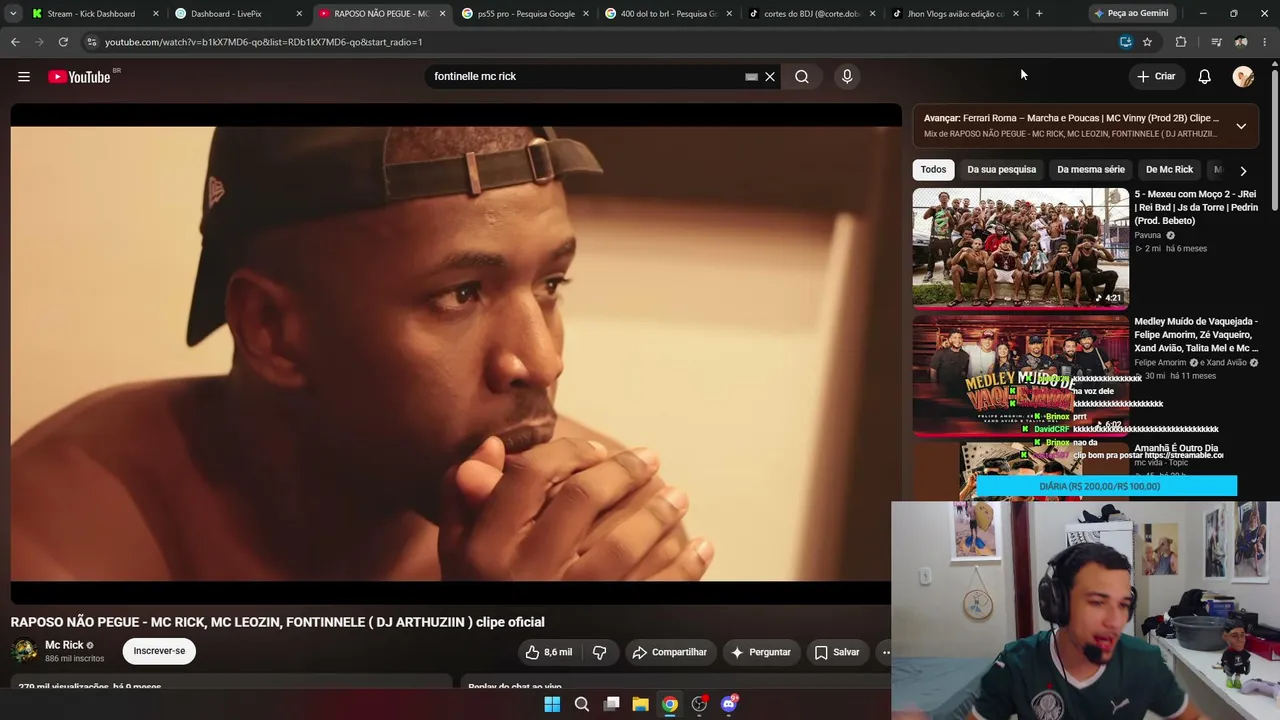Open Windows taskbar search
The height and width of the screenshot is (720, 1280).
(x=581, y=704)
